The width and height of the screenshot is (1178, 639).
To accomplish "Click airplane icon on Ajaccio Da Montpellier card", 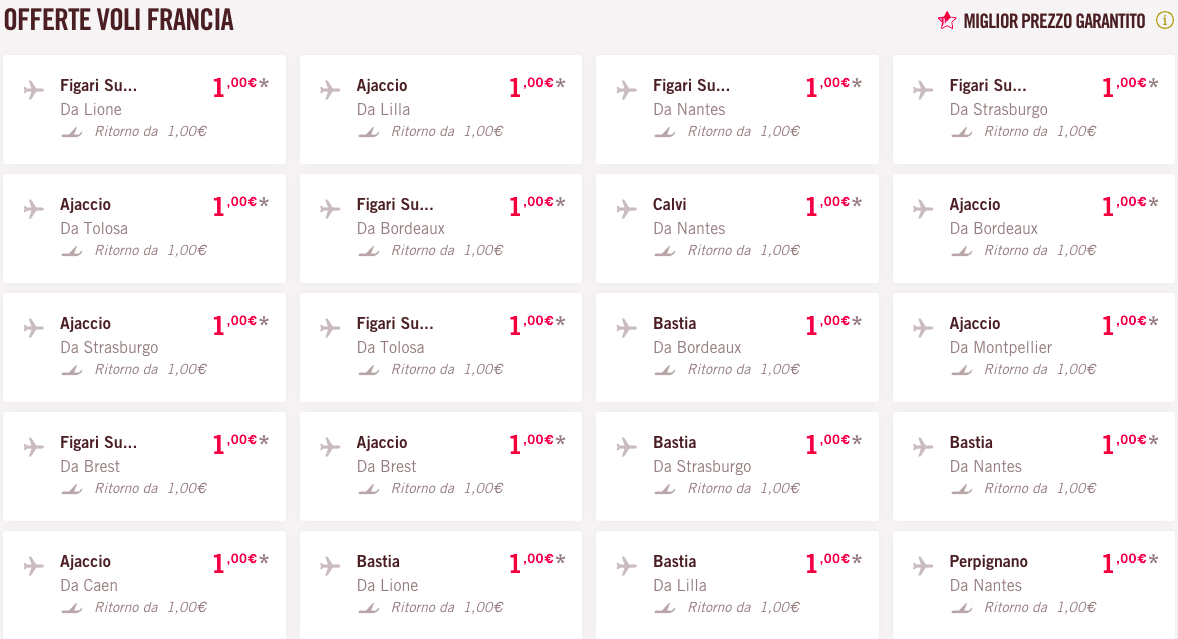I will [923, 328].
